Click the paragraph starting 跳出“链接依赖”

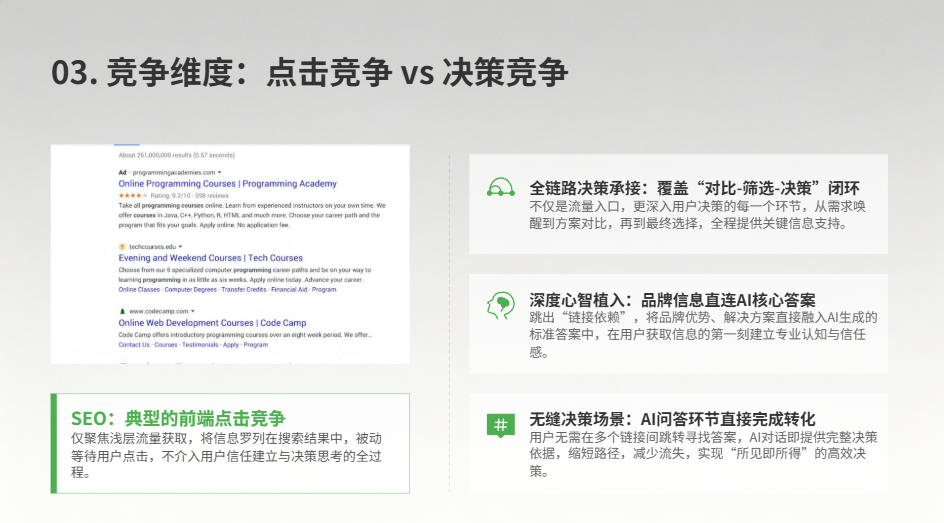[x=703, y=335]
